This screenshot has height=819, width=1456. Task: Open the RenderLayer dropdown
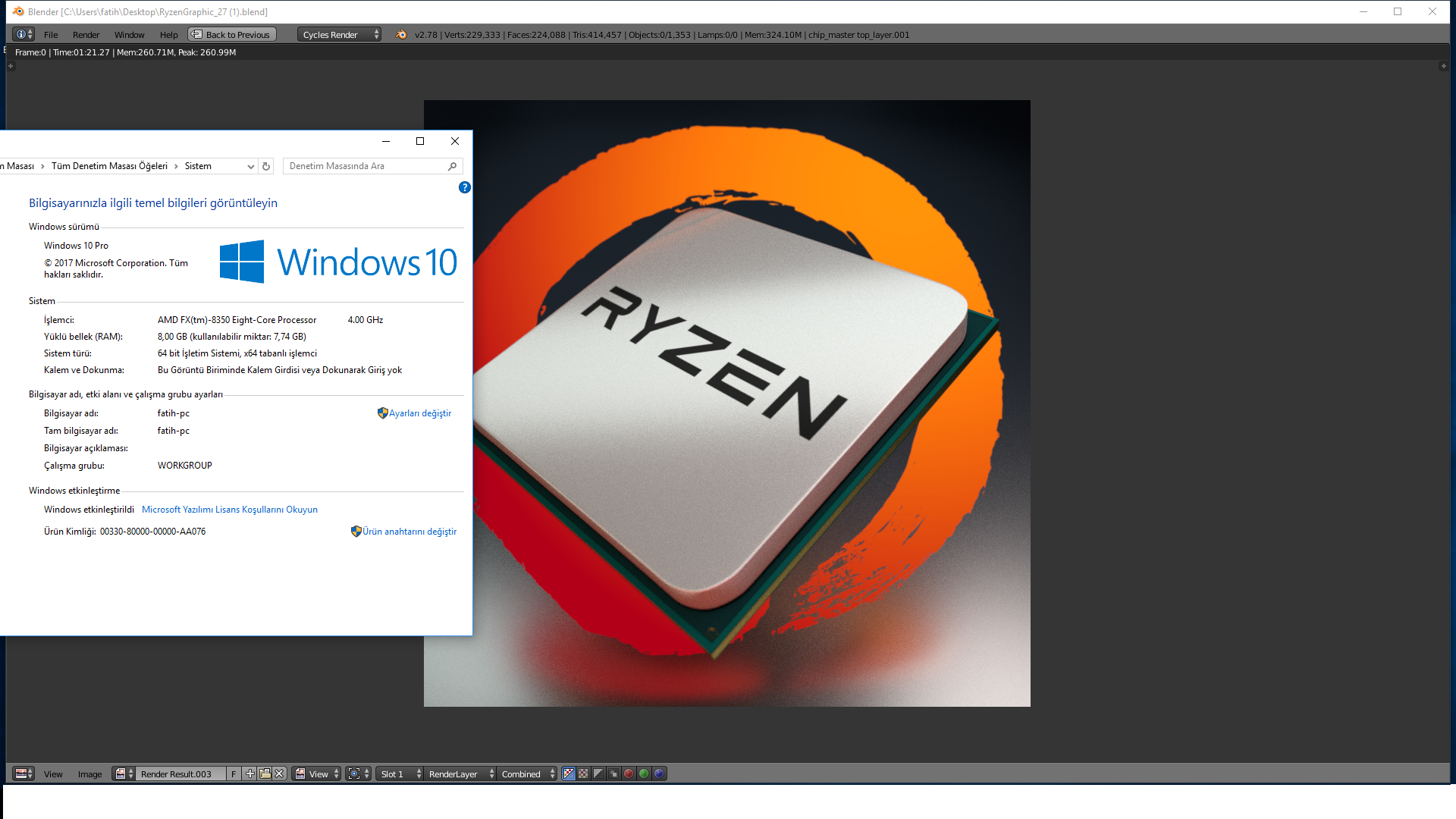pyautogui.click(x=460, y=773)
